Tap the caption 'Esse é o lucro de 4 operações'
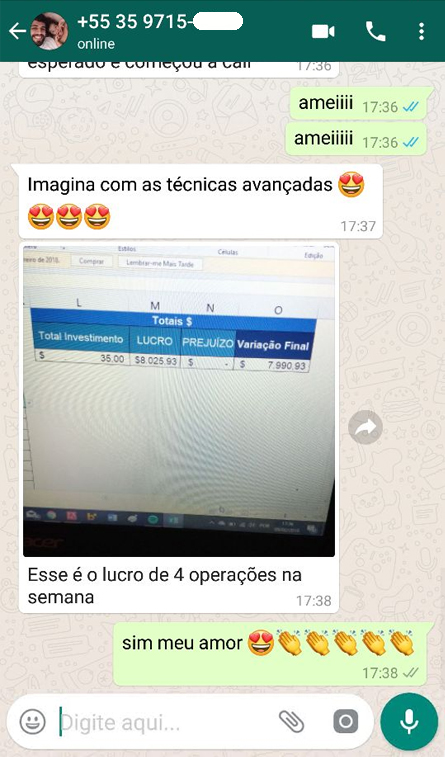The width and height of the screenshot is (445, 757). (x=165, y=586)
